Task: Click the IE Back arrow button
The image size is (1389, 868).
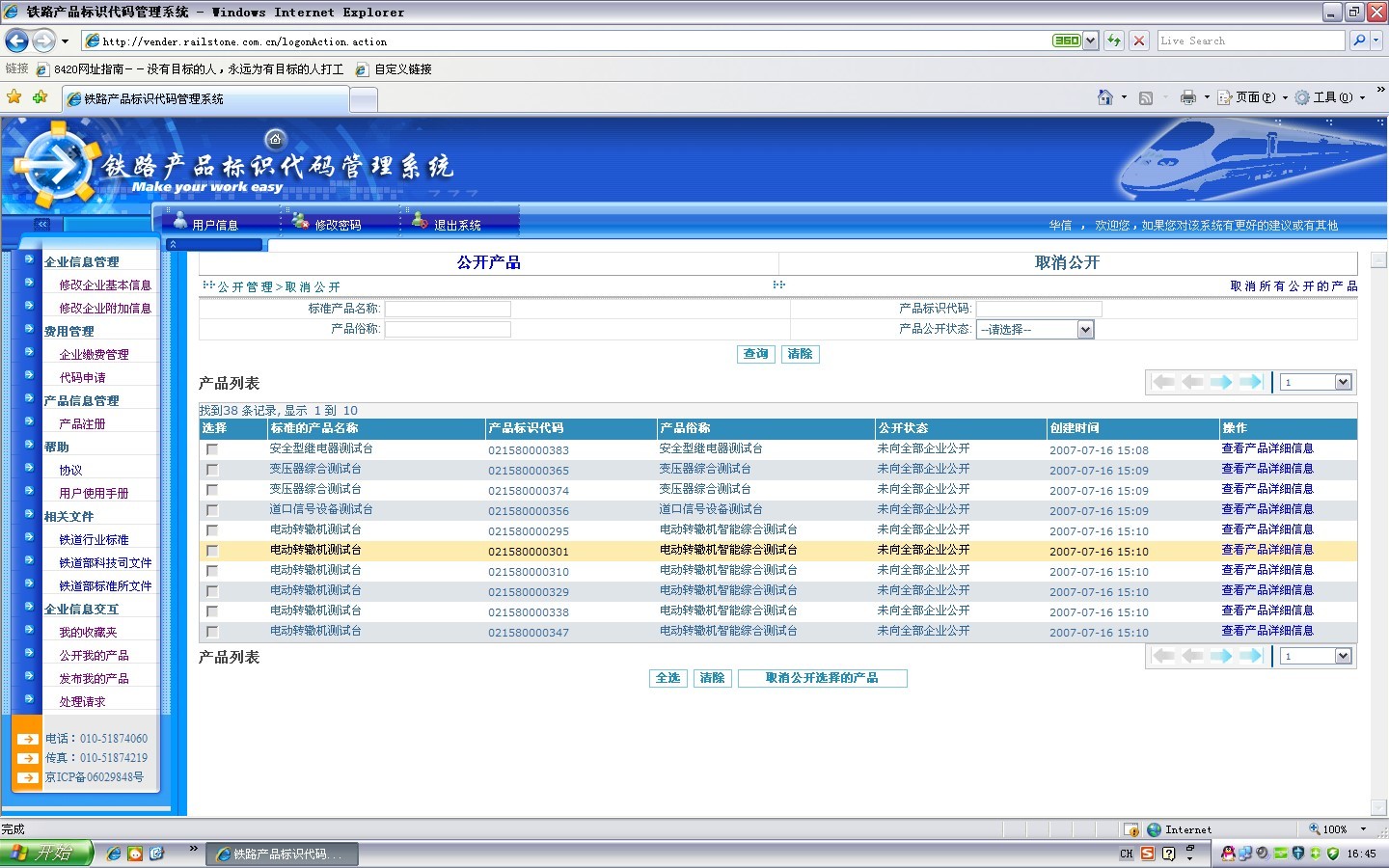Action: pyautogui.click(x=16, y=41)
